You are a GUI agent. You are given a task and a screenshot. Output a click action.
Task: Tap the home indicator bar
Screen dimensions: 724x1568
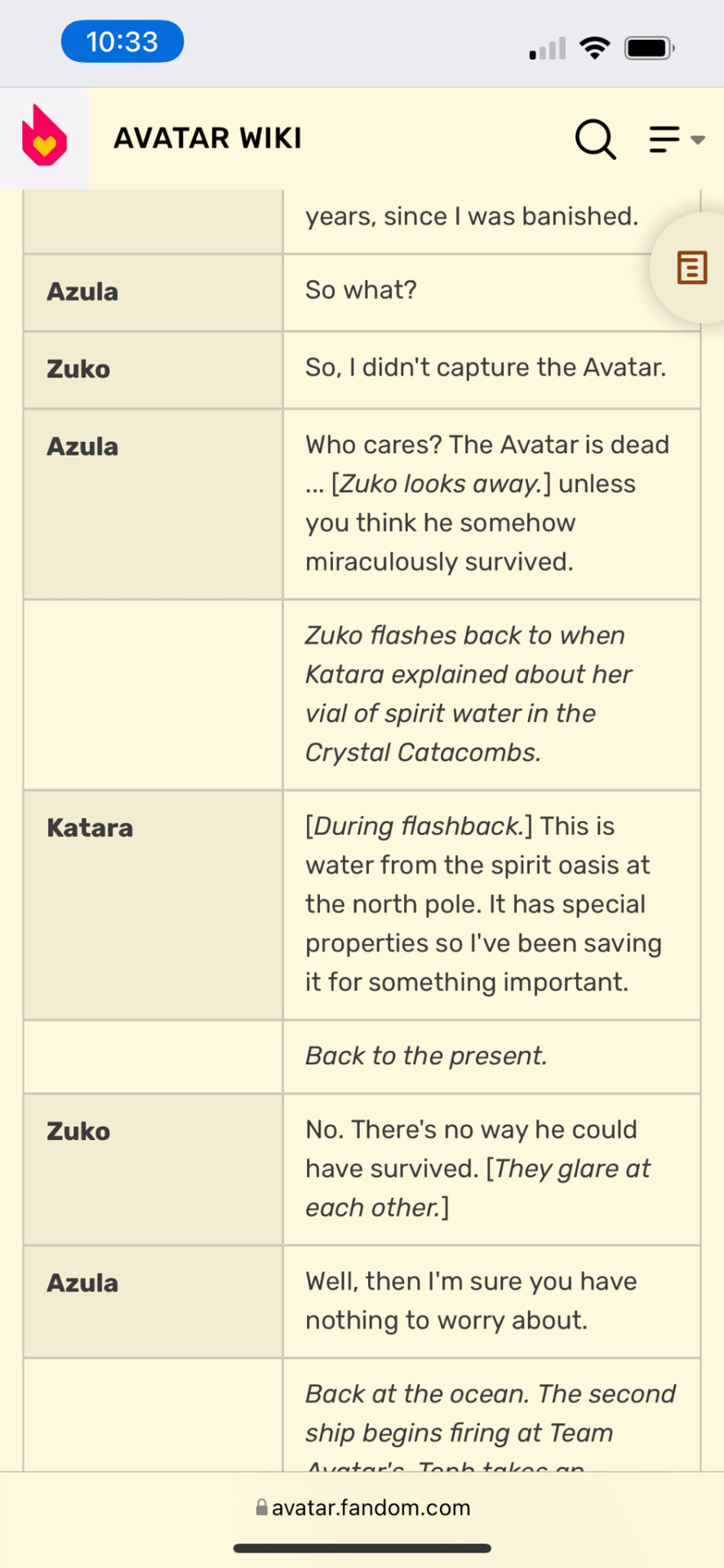click(362, 1548)
